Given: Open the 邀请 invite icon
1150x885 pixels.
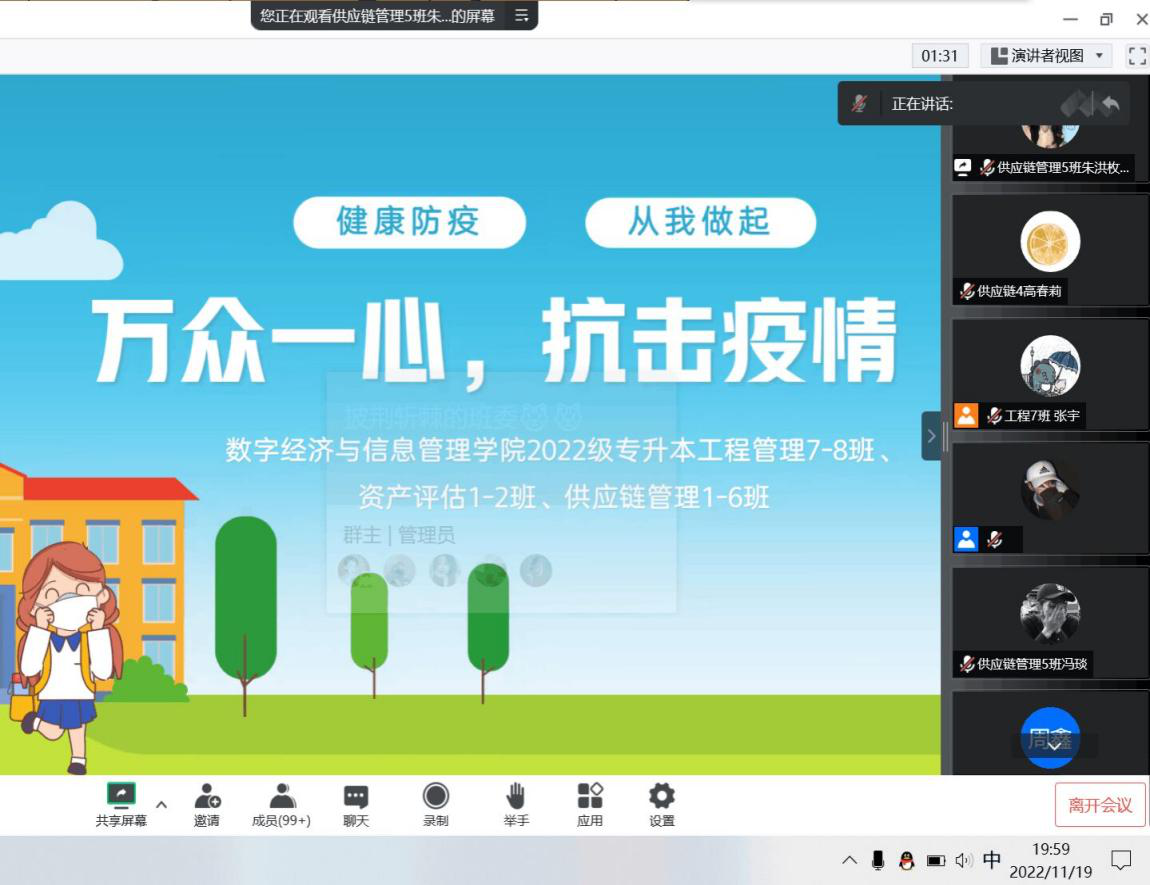Looking at the screenshot, I should 207,796.
